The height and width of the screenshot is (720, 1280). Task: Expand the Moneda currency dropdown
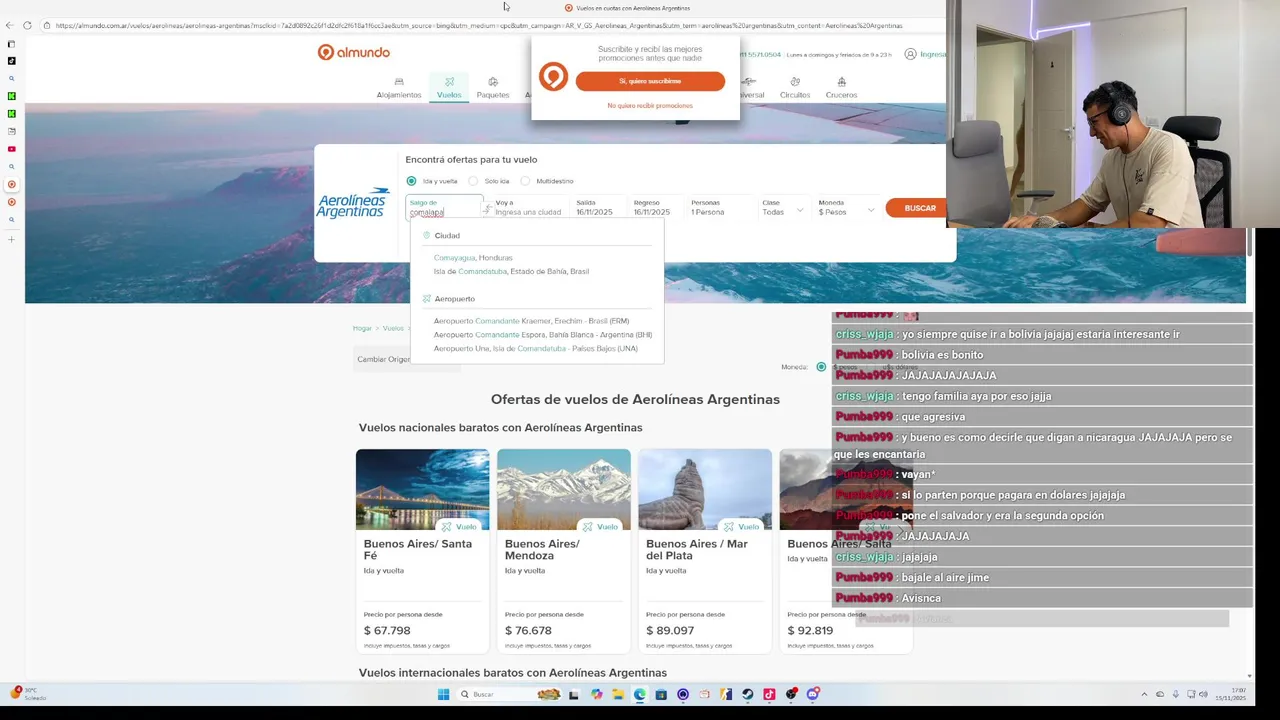pos(846,208)
